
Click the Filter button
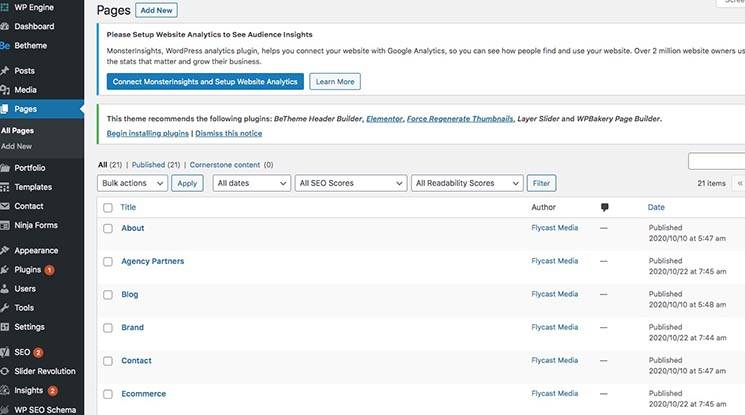[x=541, y=183]
